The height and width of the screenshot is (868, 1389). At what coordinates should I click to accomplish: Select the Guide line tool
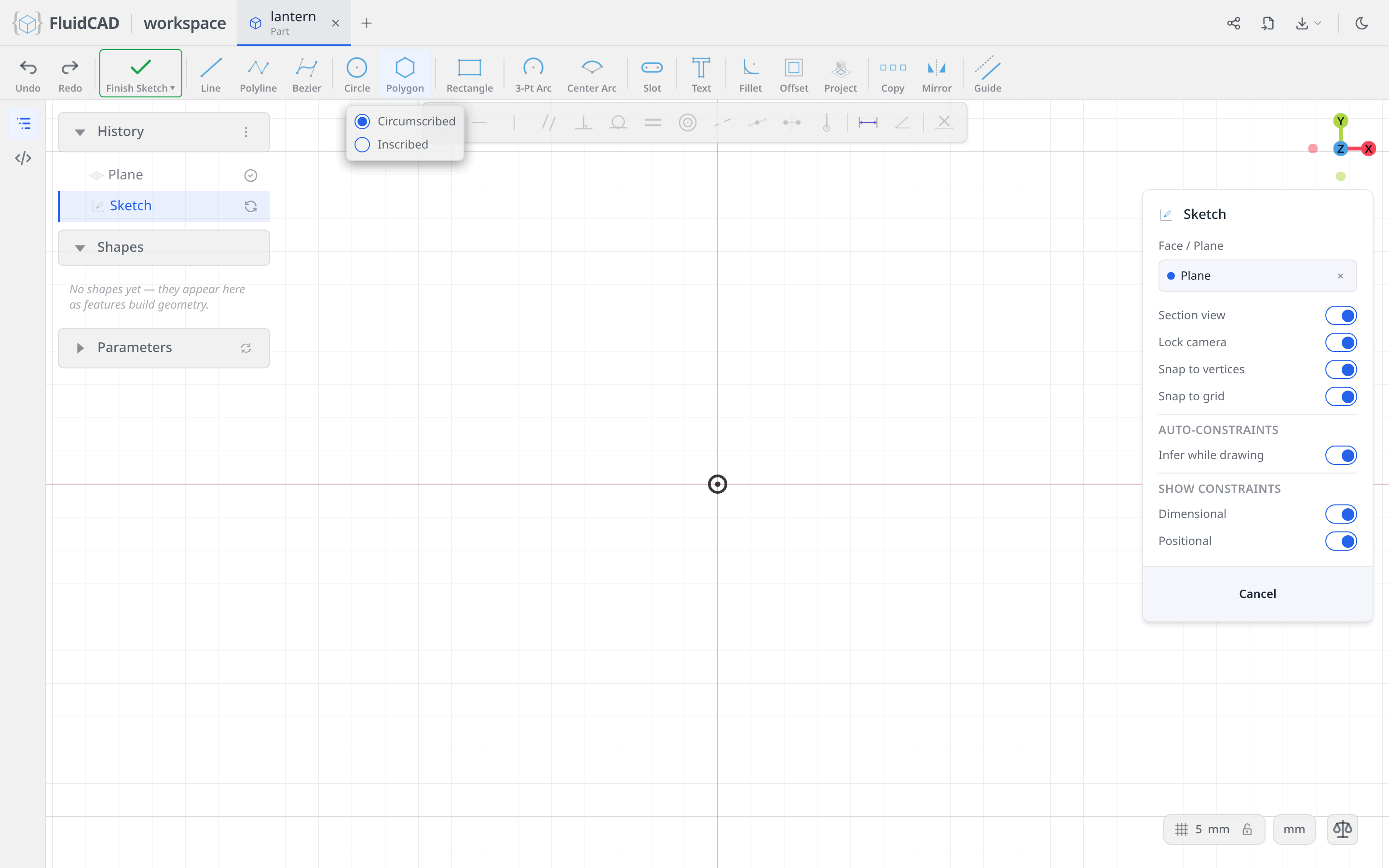point(987,74)
